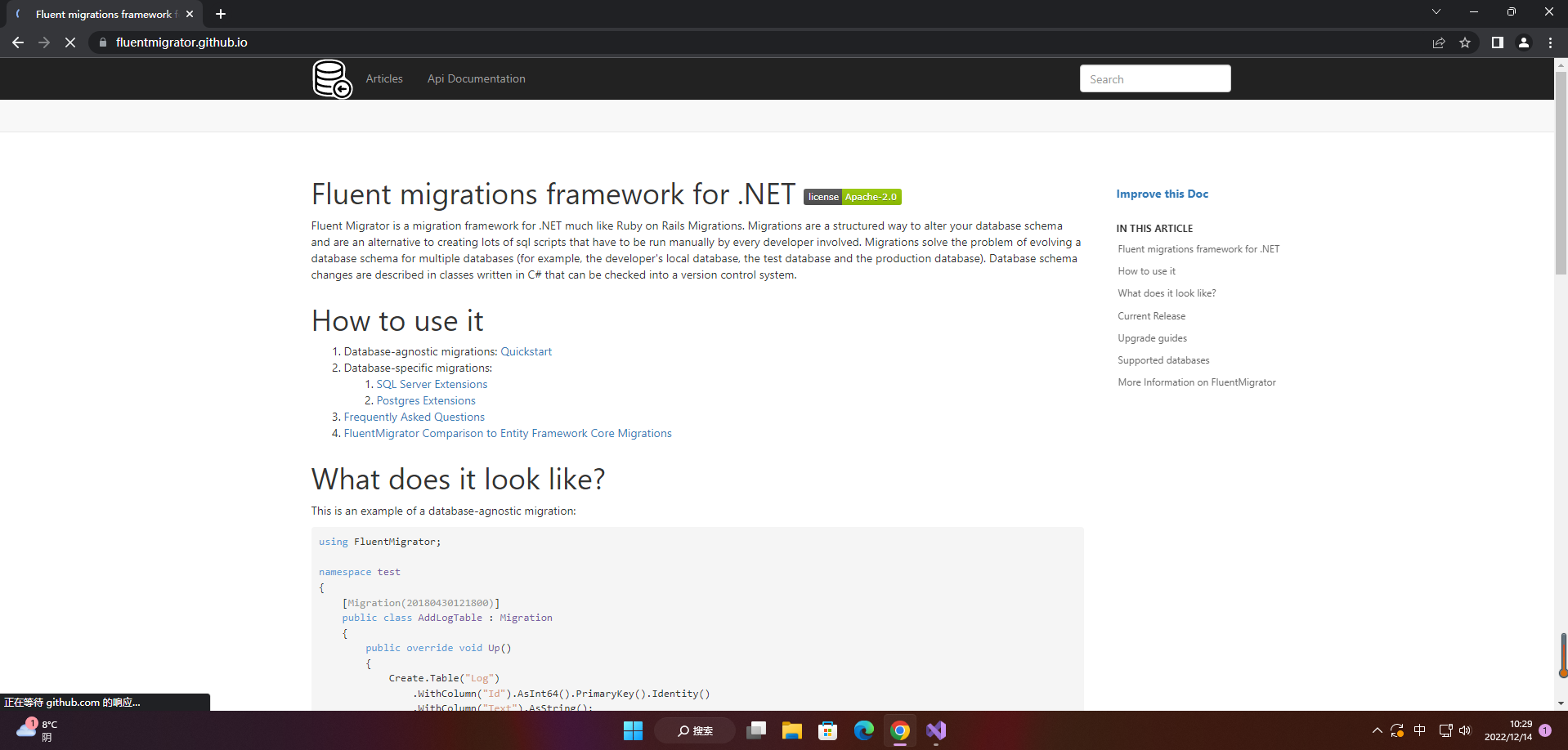Click the page vertical scrollbar thumb

(1561, 173)
